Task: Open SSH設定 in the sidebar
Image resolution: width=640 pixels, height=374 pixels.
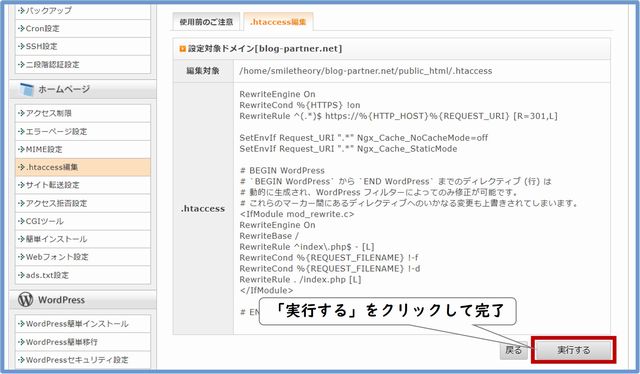Action: pyautogui.click(x=83, y=47)
